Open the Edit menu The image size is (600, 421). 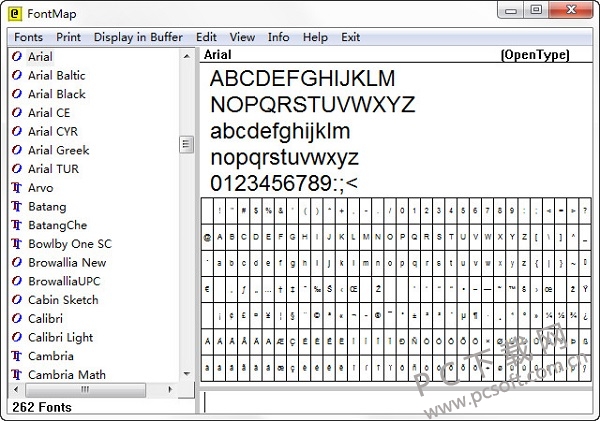click(x=206, y=37)
